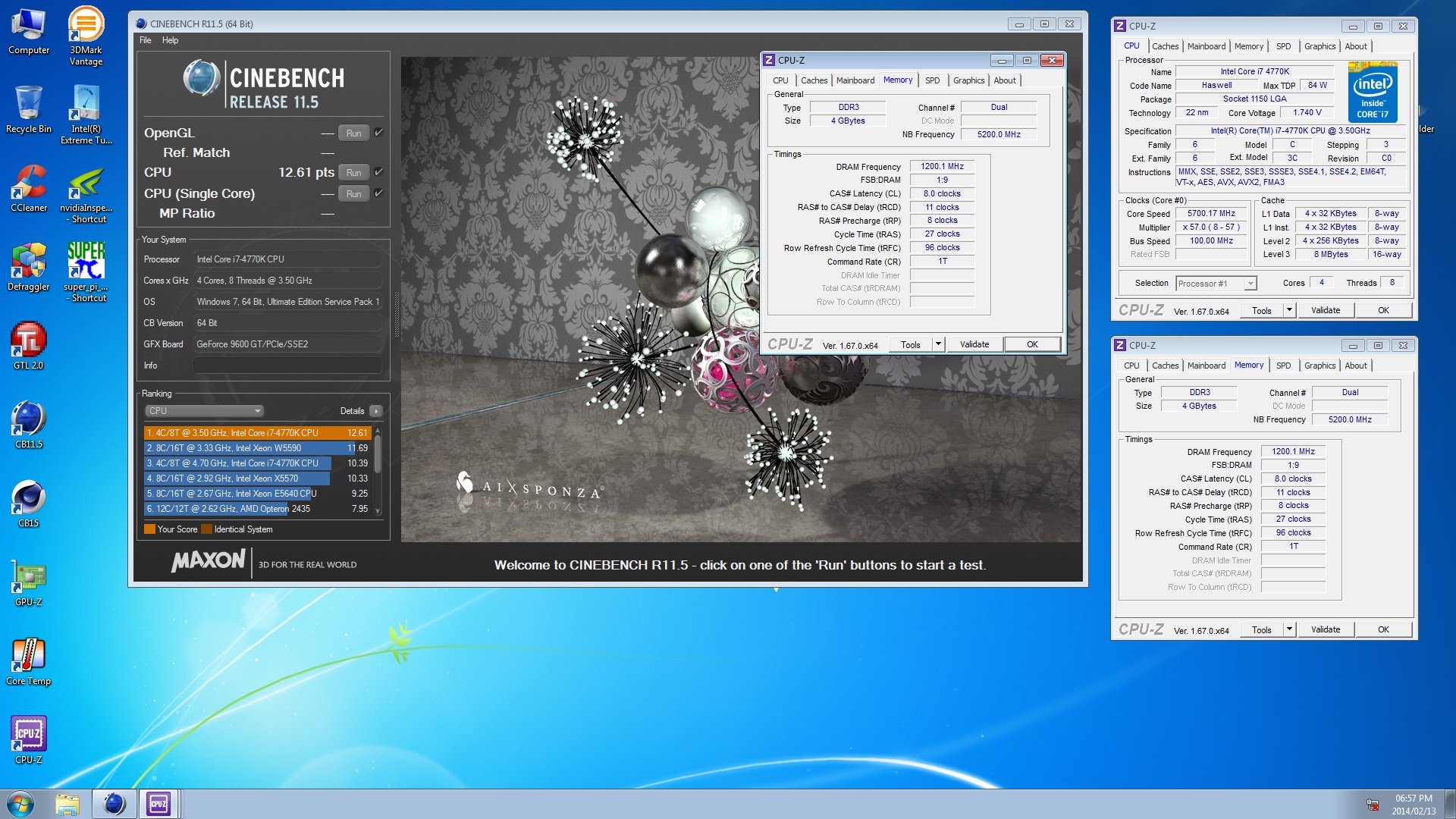Launch CCleaner from the desktop
Image resolution: width=1456 pixels, height=819 pixels.
click(x=29, y=188)
